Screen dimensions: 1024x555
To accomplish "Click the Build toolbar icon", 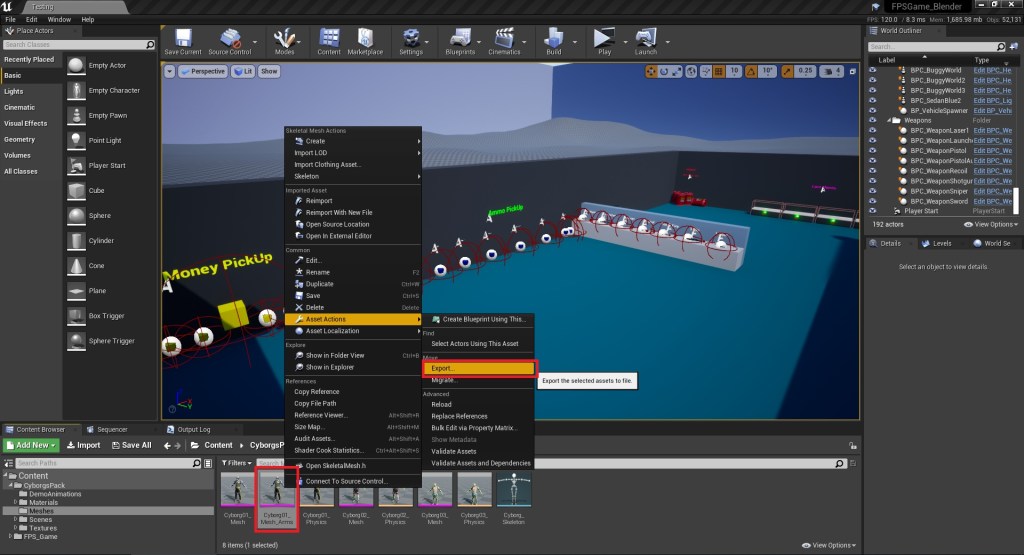I will pos(553,38).
